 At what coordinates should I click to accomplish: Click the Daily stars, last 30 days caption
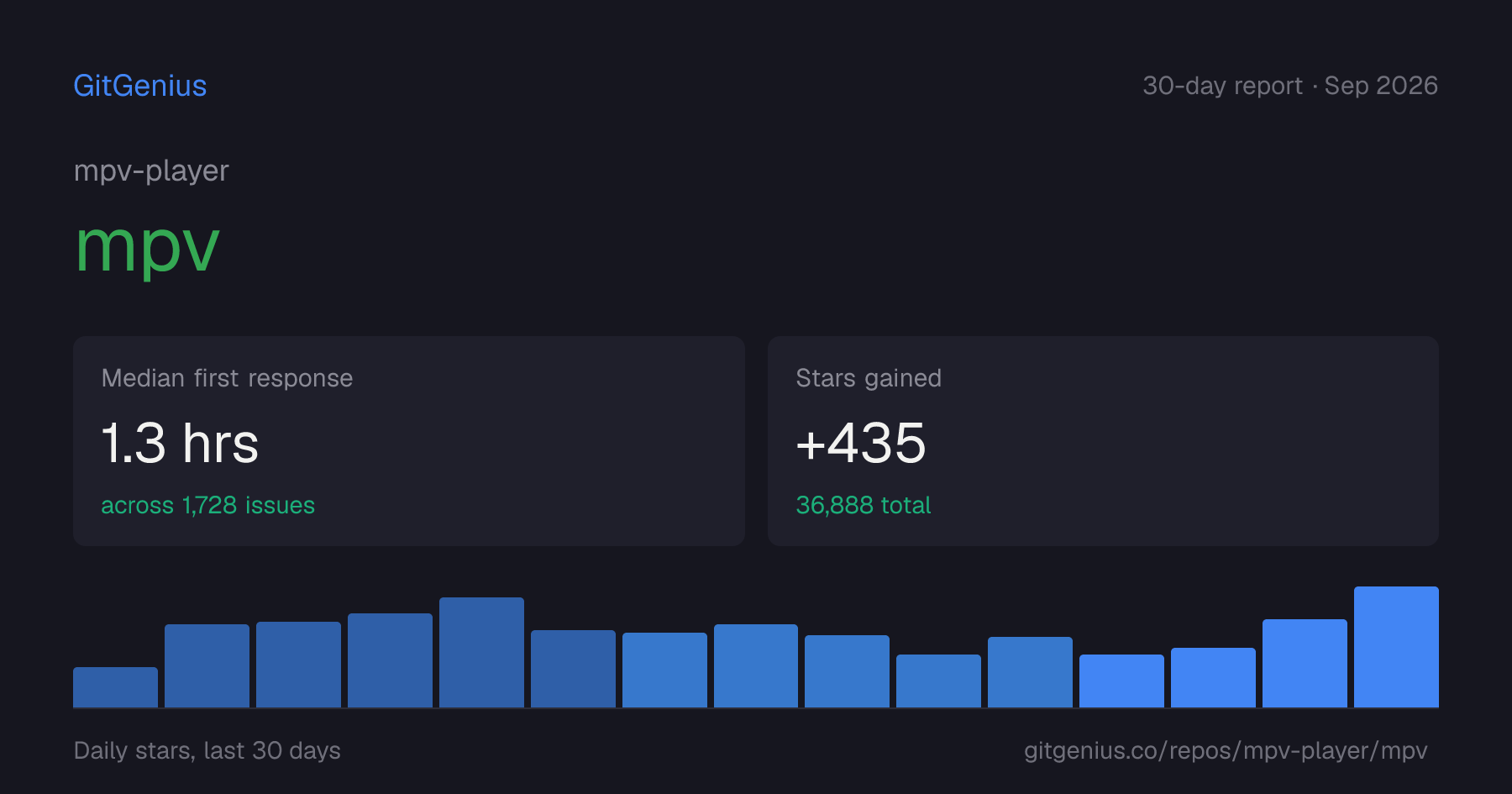pyautogui.click(x=207, y=750)
